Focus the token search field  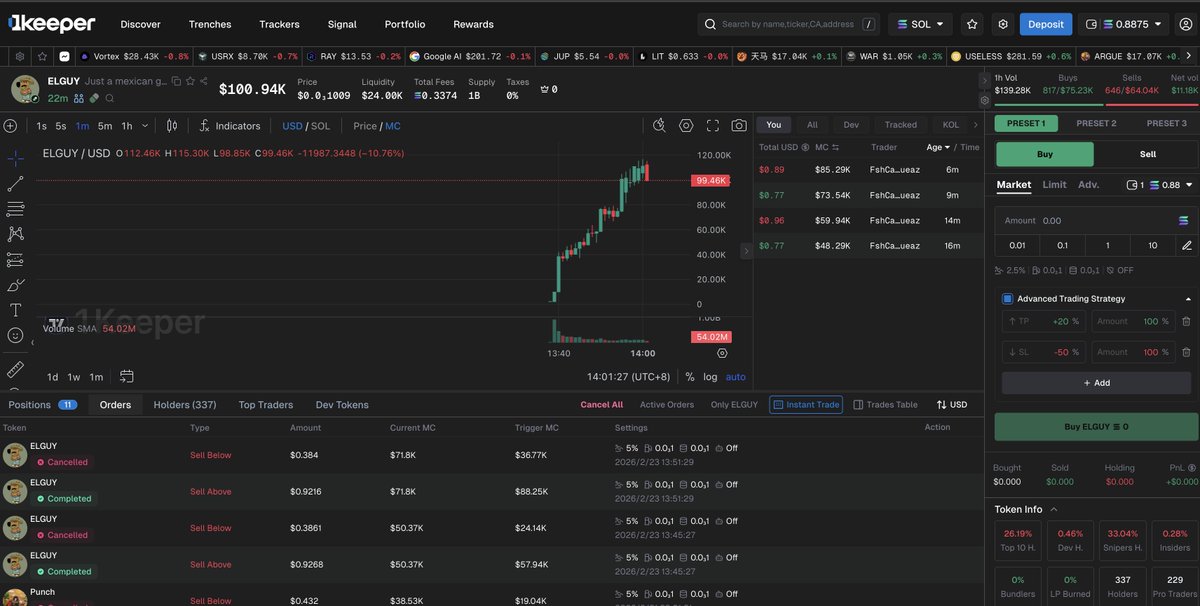790,24
